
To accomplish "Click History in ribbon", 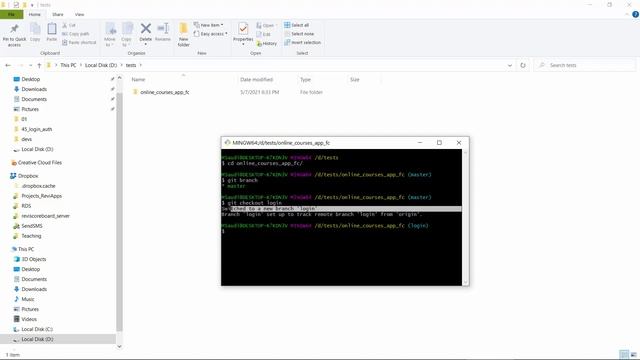I will 267,43.
